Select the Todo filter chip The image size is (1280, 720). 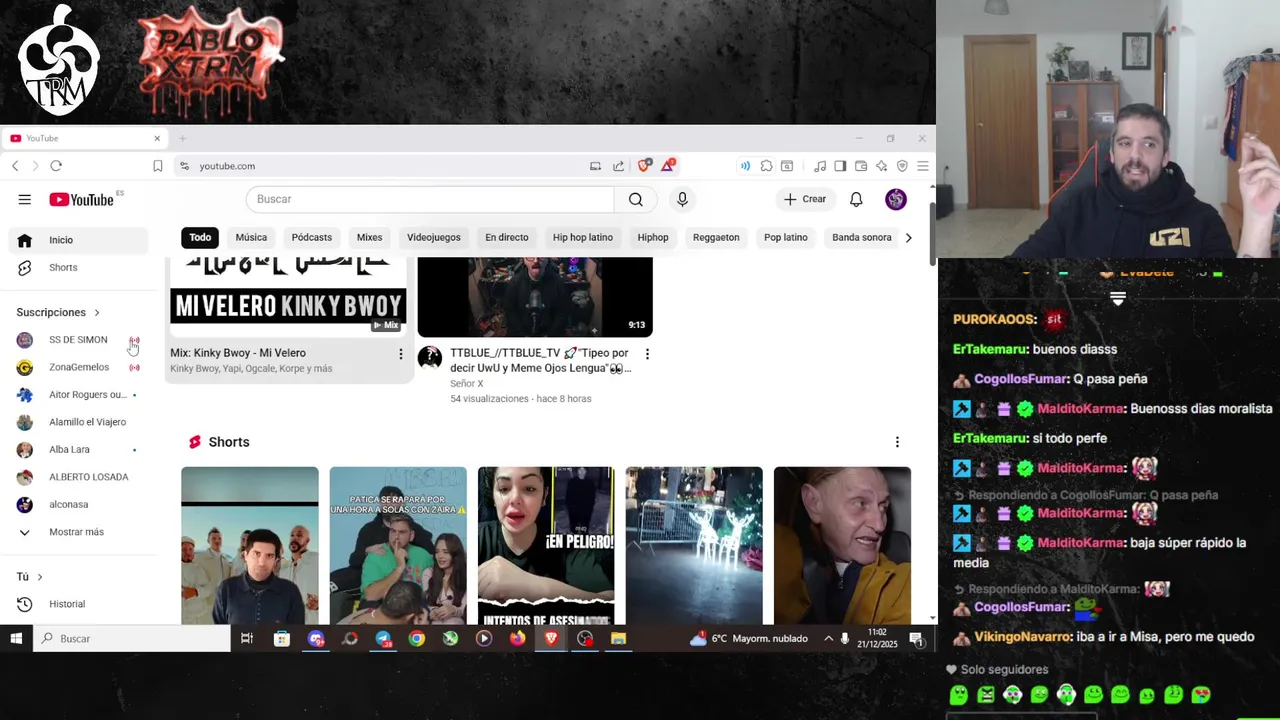[x=200, y=237]
